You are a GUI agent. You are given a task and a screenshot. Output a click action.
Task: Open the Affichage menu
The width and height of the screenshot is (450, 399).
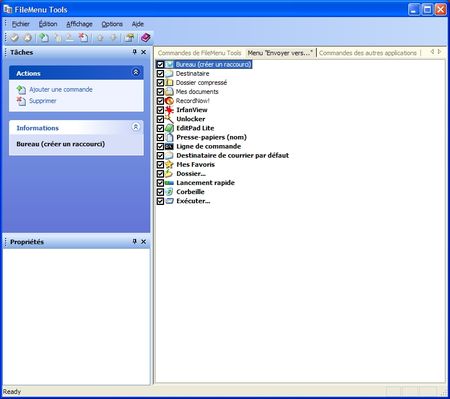click(79, 24)
